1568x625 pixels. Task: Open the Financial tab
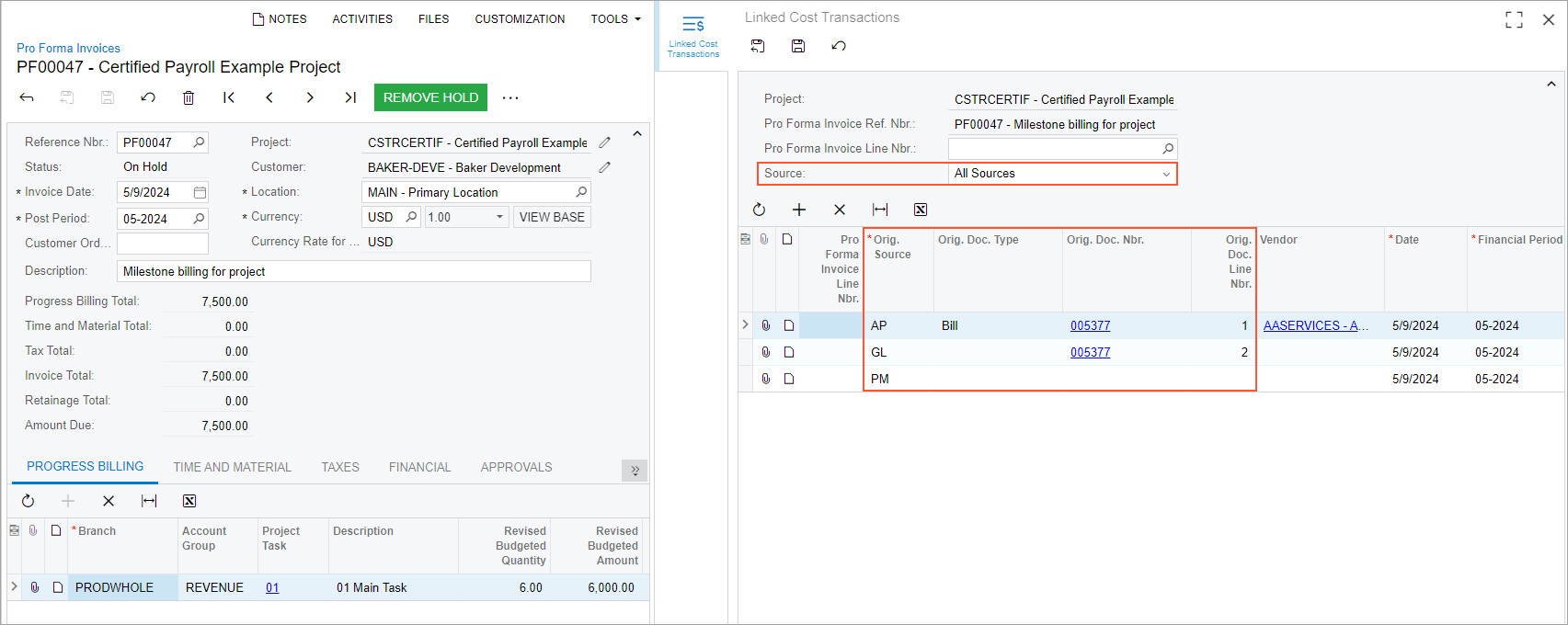coord(419,467)
